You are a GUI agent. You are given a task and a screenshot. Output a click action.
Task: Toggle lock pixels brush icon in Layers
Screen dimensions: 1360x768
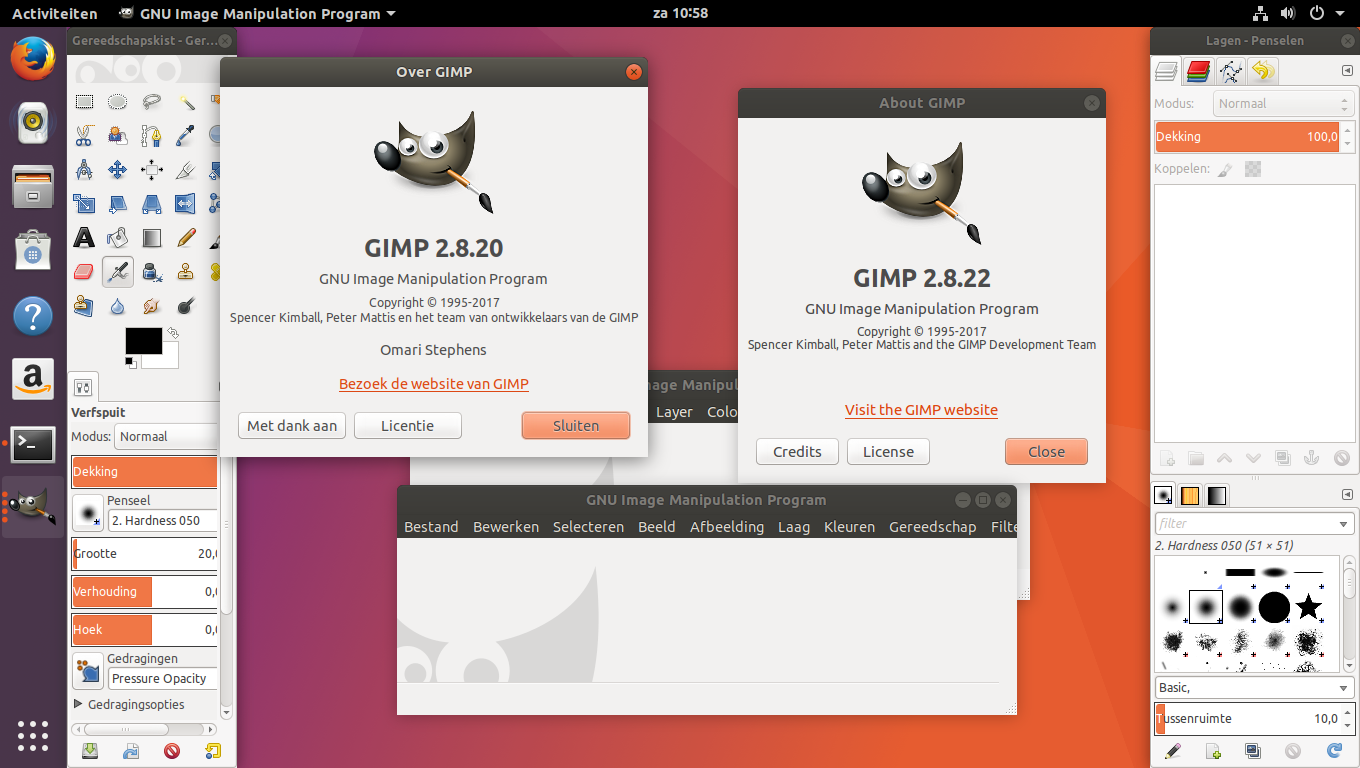click(1225, 170)
